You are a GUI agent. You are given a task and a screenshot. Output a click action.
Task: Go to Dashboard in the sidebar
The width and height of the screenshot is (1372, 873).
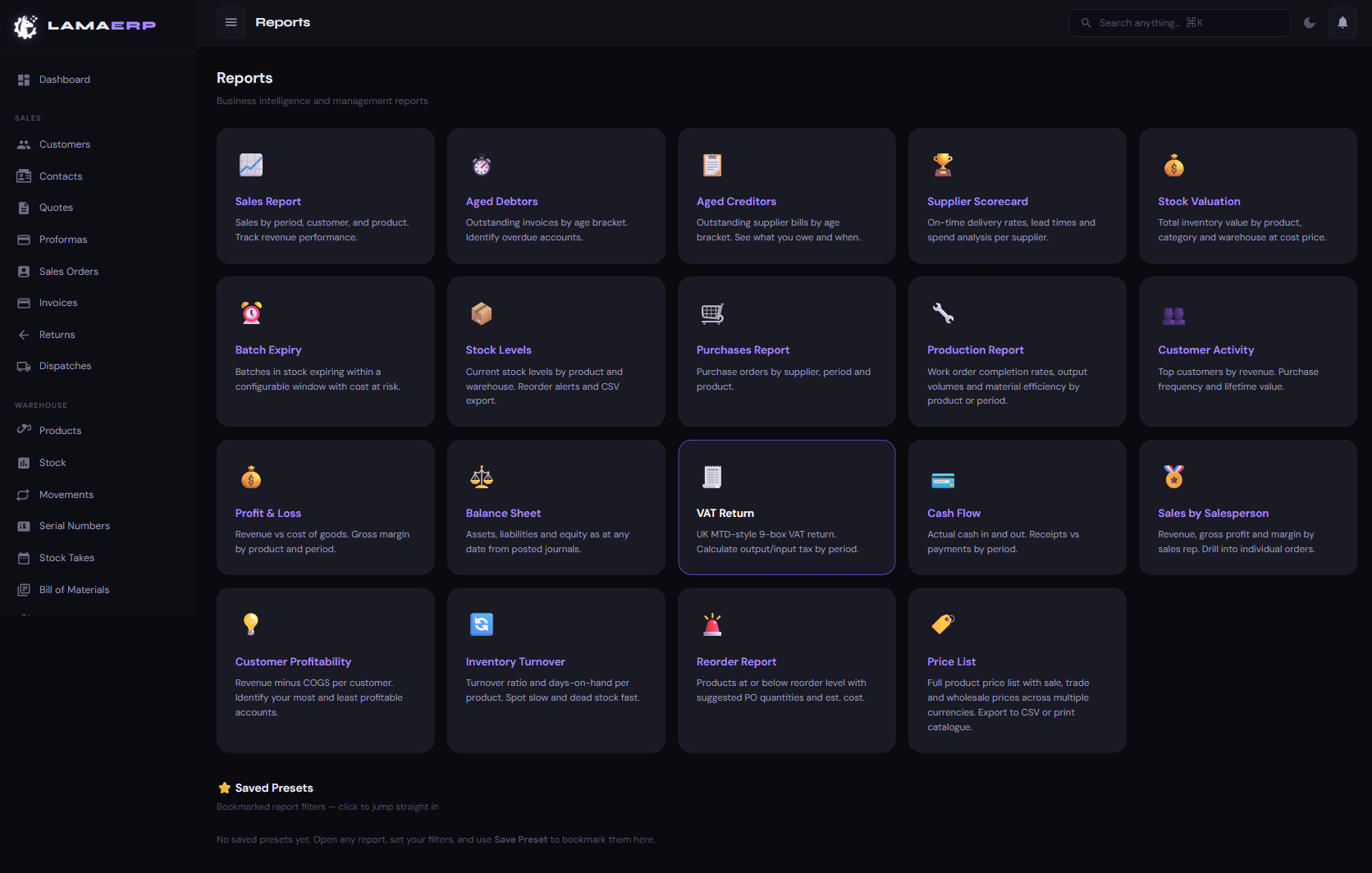(65, 80)
